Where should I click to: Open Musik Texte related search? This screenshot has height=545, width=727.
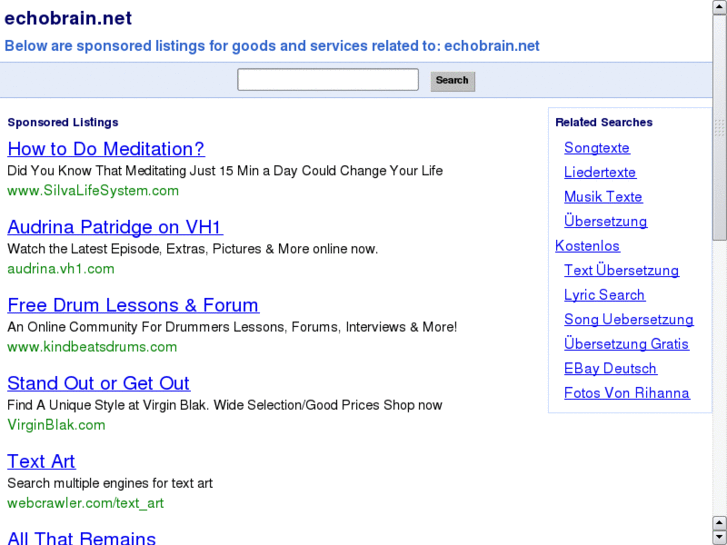click(603, 197)
